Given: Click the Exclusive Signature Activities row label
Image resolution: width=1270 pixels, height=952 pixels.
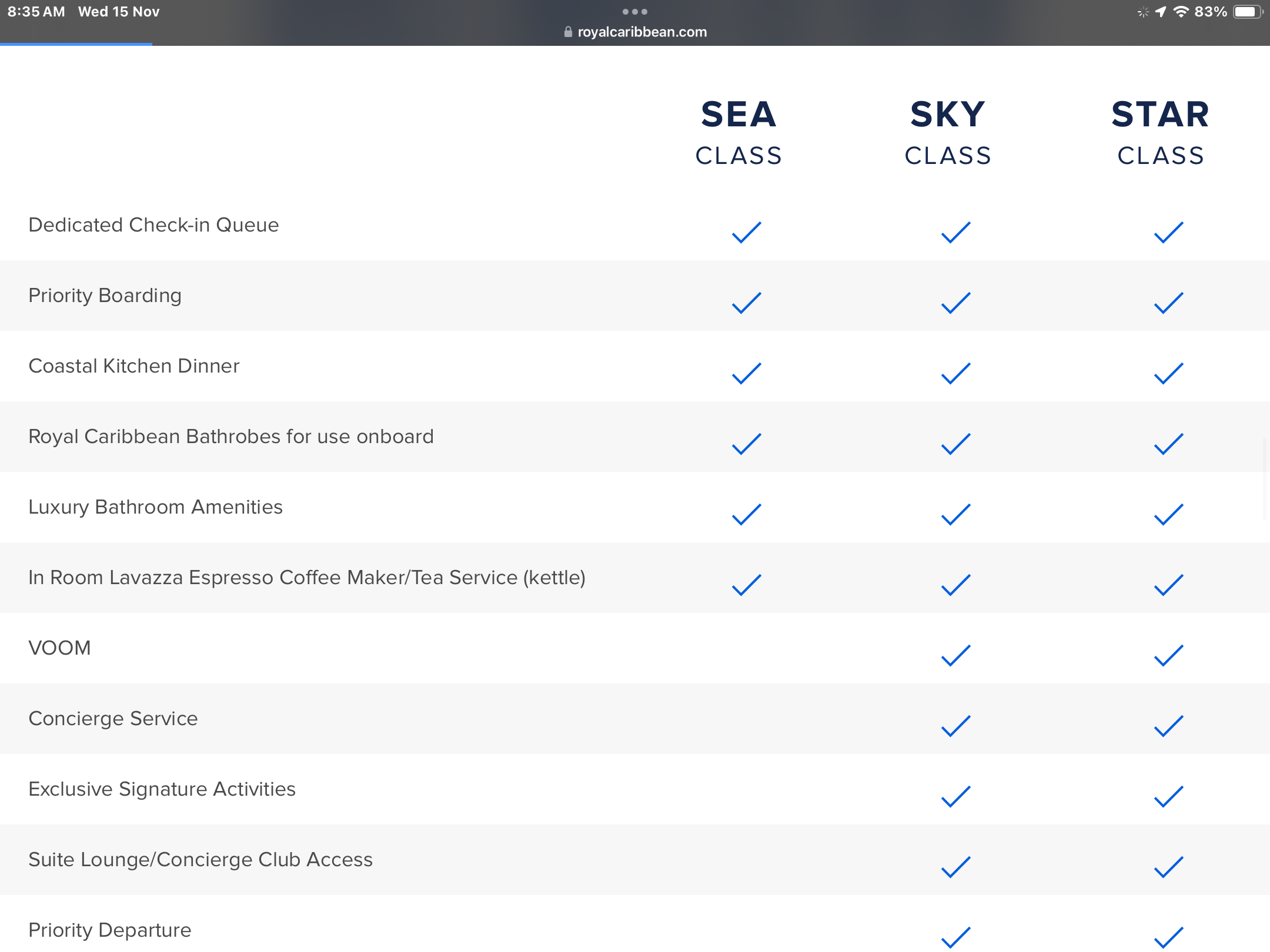Looking at the screenshot, I should (162, 789).
